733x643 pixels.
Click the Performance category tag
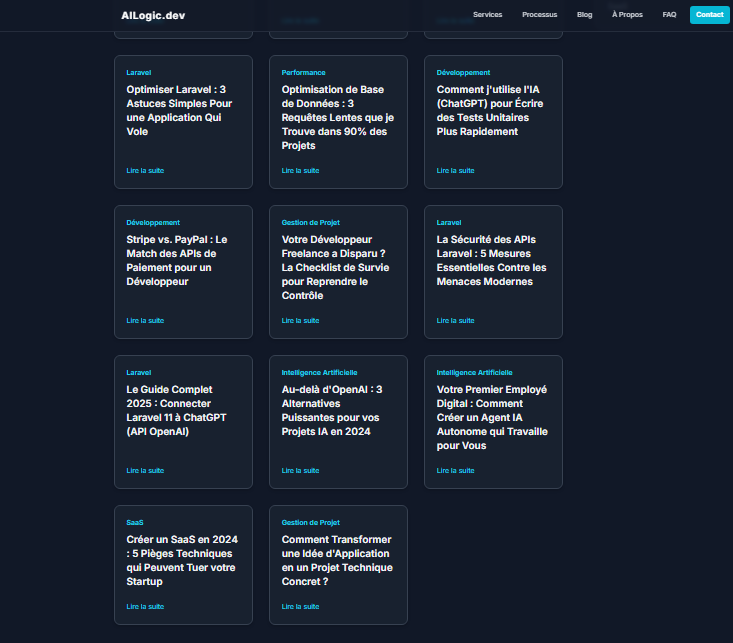click(303, 73)
